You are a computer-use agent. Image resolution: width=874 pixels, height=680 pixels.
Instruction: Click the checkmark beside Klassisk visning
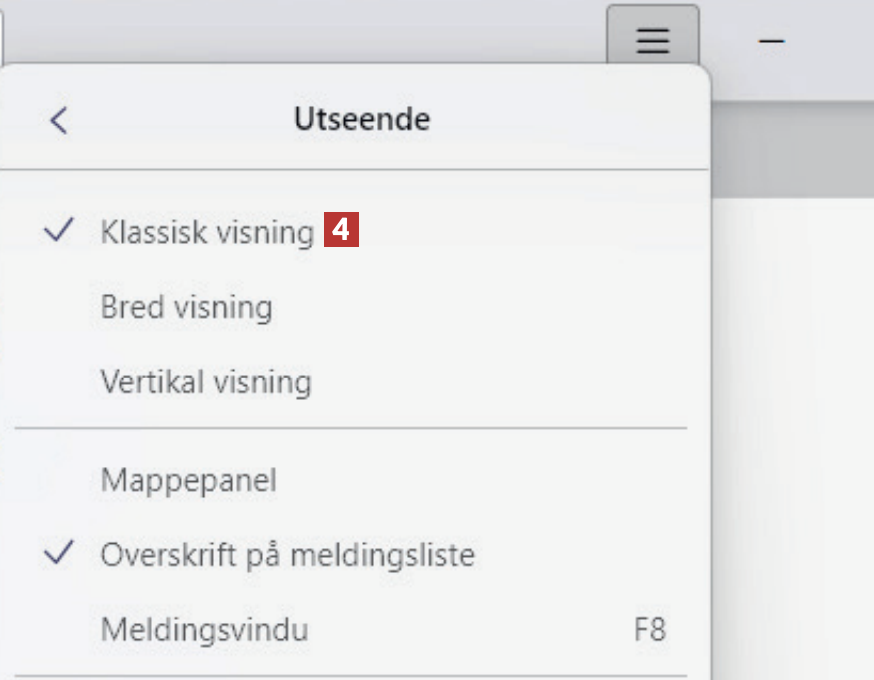[x=60, y=231]
